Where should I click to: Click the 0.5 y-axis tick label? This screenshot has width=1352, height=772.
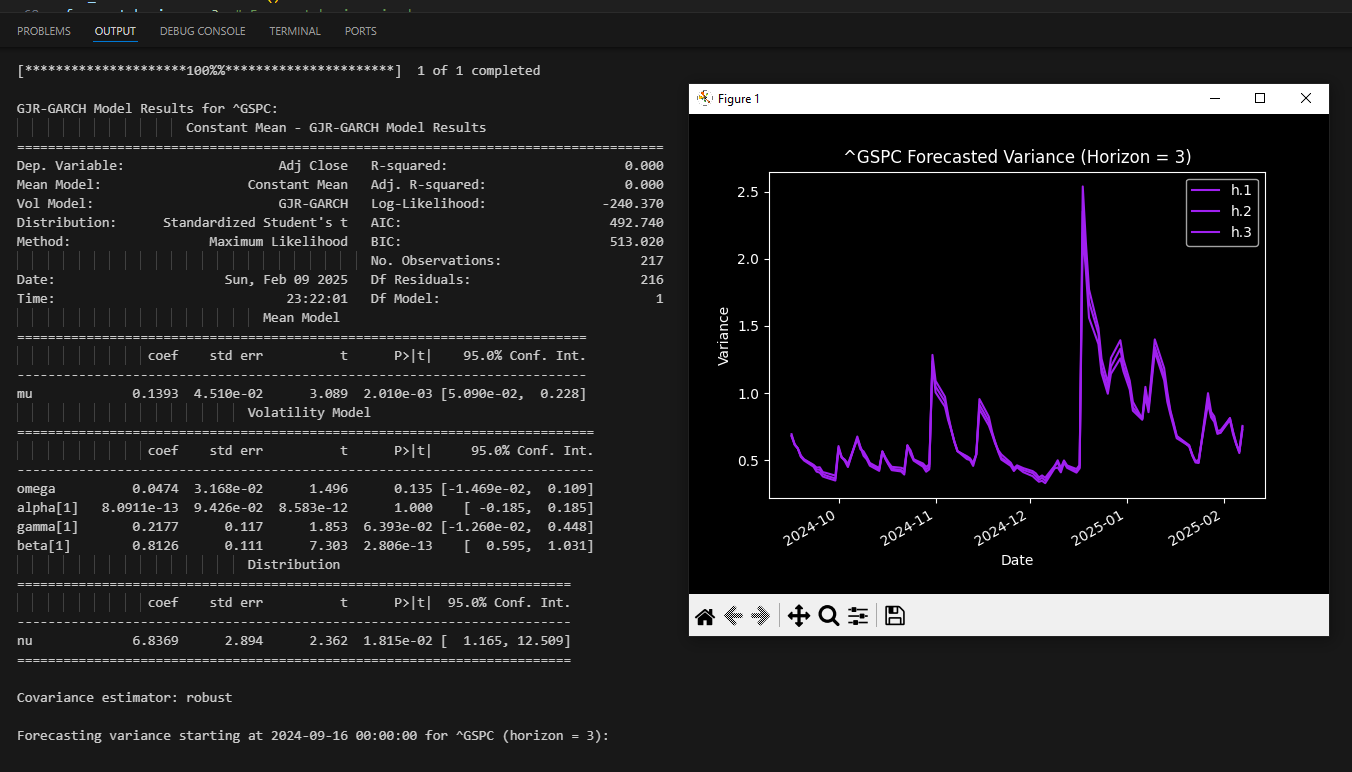[750, 461]
